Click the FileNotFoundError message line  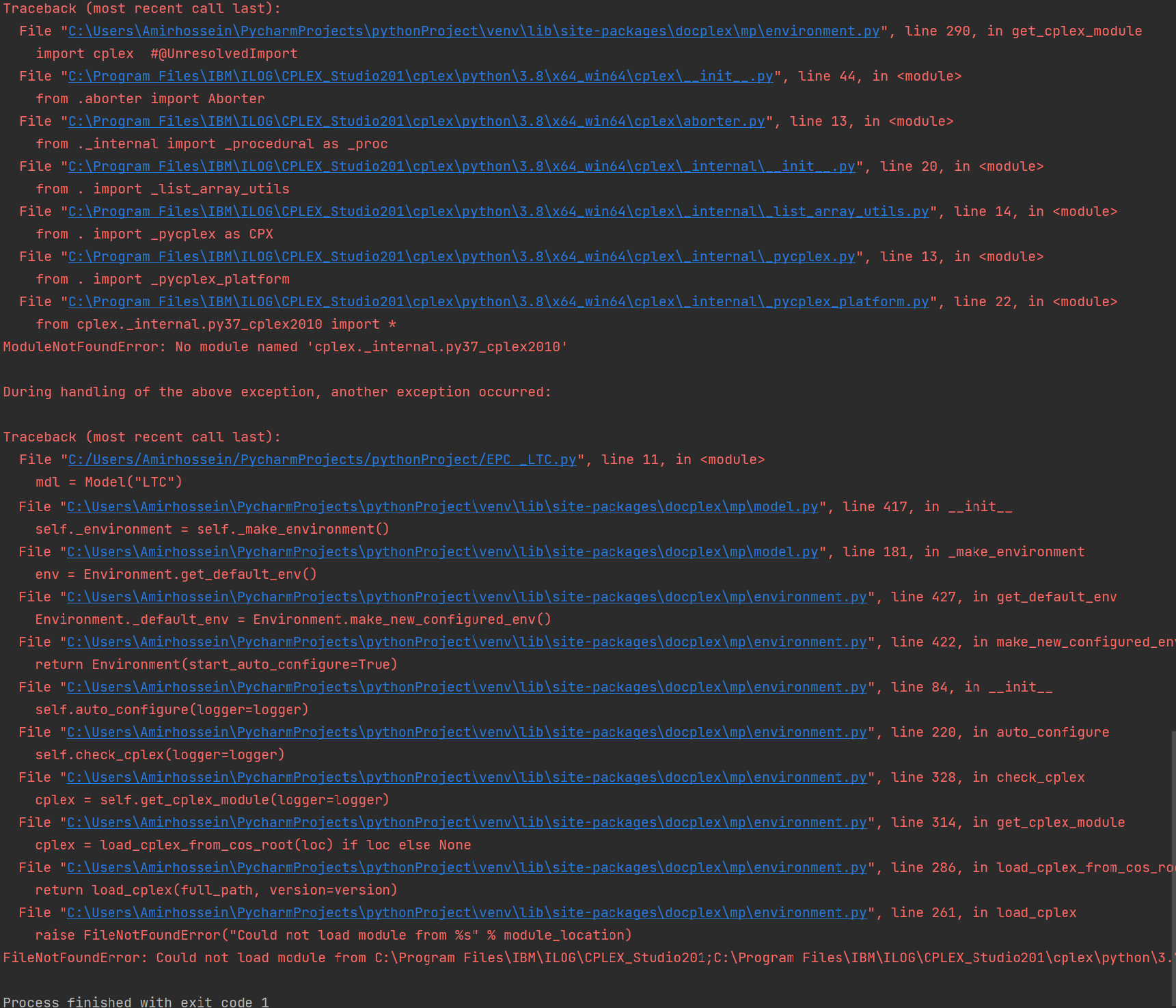478,957
